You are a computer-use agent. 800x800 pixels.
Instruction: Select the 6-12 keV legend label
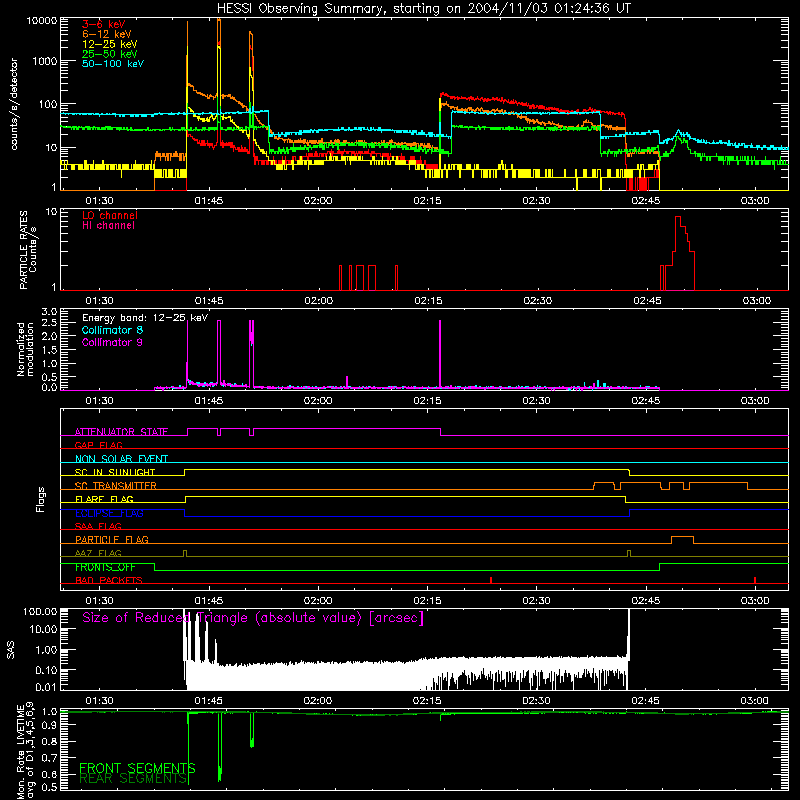point(106,34)
